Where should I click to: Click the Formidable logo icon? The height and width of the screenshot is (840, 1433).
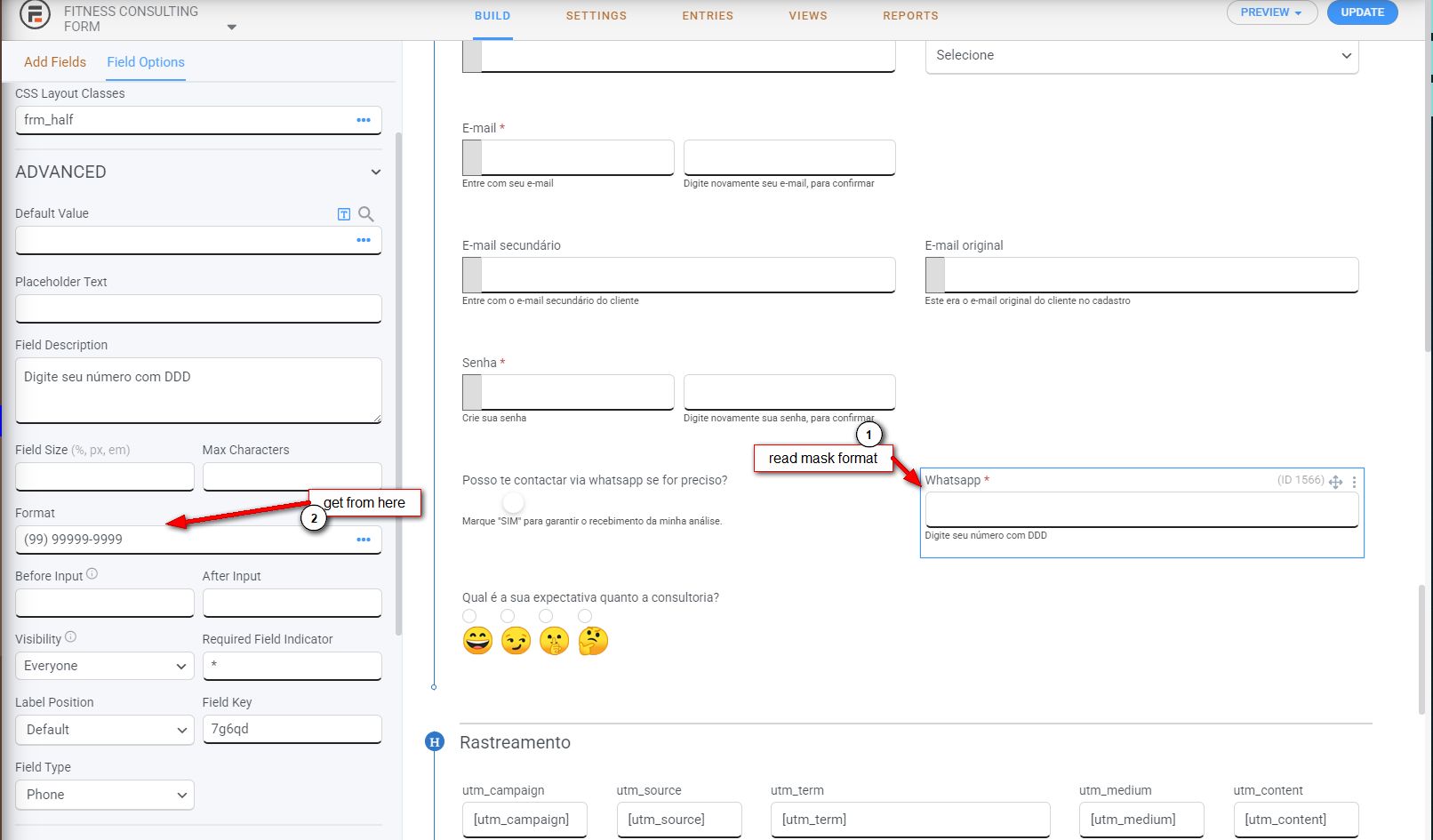(35, 16)
